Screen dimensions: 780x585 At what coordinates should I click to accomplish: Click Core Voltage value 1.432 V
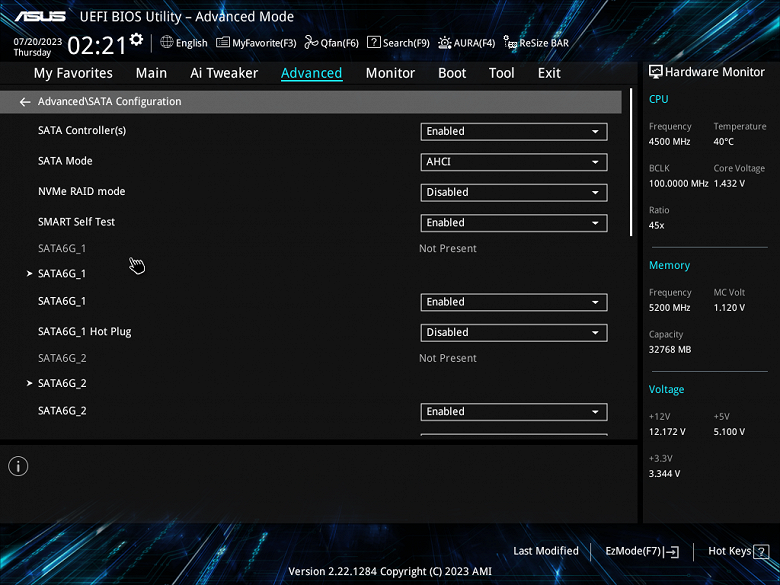pos(729,184)
